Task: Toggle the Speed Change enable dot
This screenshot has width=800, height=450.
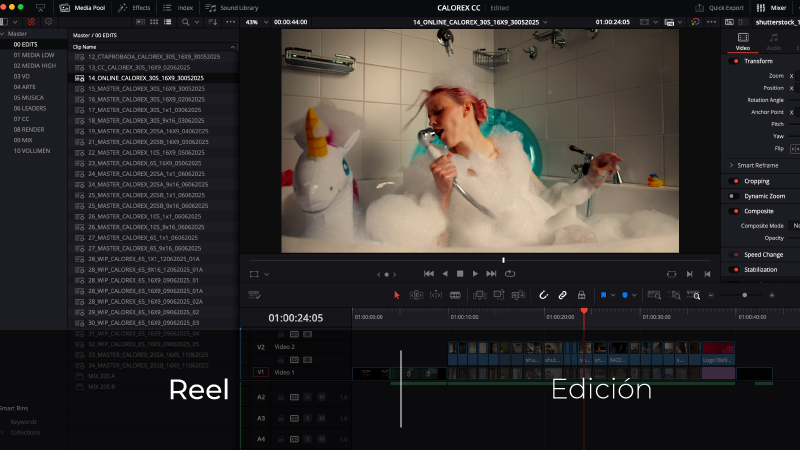Action: (736, 255)
